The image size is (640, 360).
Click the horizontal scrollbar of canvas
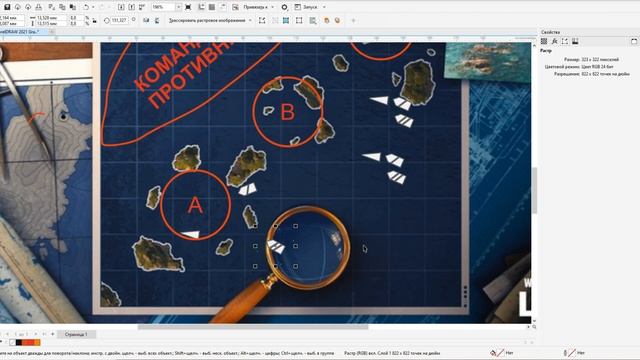253,327
